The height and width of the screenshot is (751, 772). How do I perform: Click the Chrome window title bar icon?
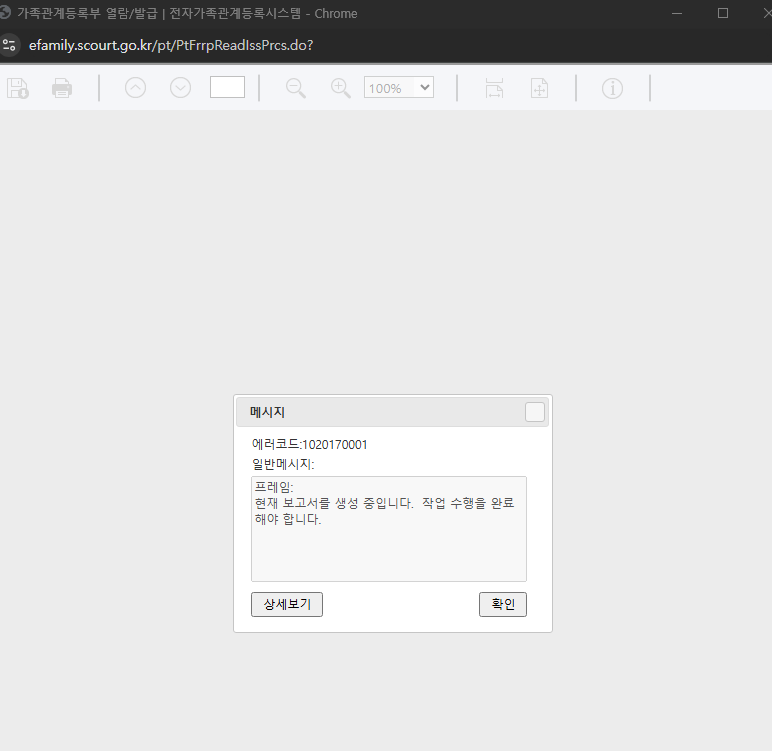5,13
